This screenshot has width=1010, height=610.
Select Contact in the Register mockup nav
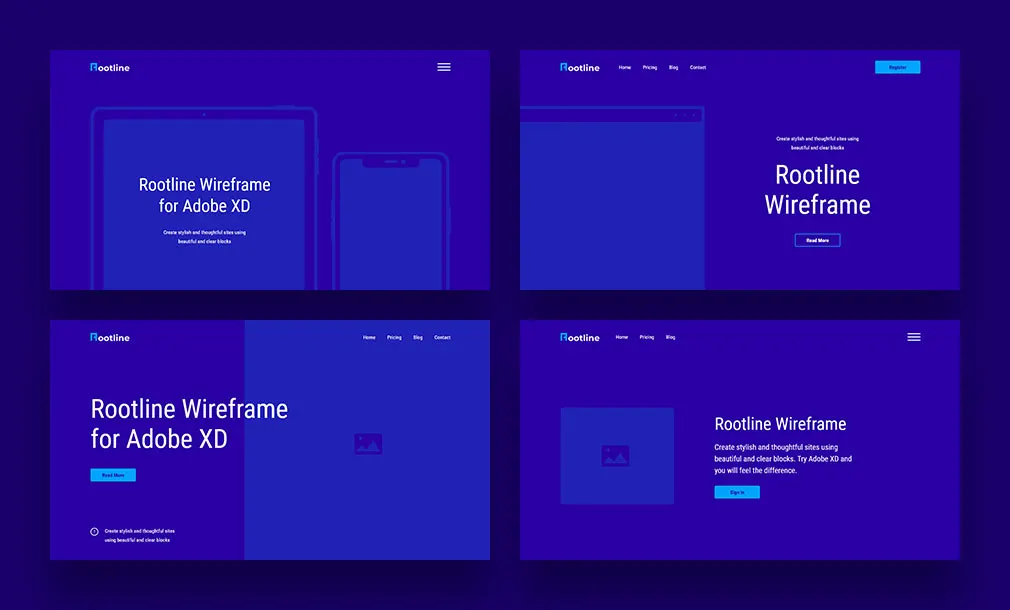(698, 67)
